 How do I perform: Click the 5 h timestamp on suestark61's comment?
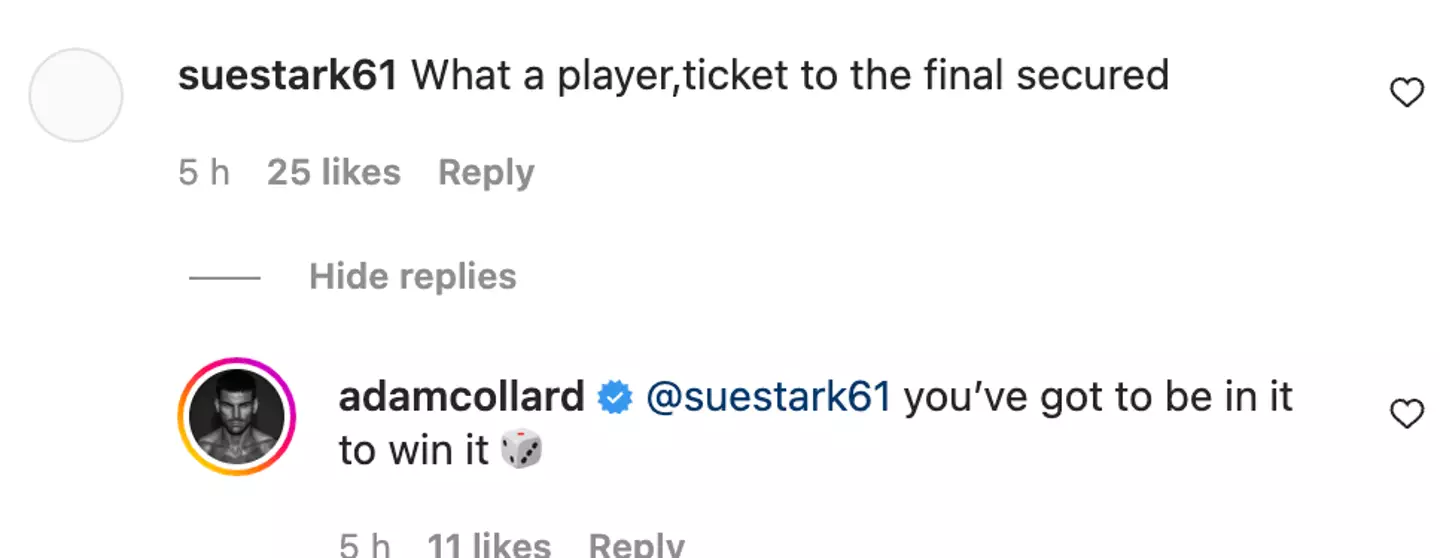tap(204, 173)
